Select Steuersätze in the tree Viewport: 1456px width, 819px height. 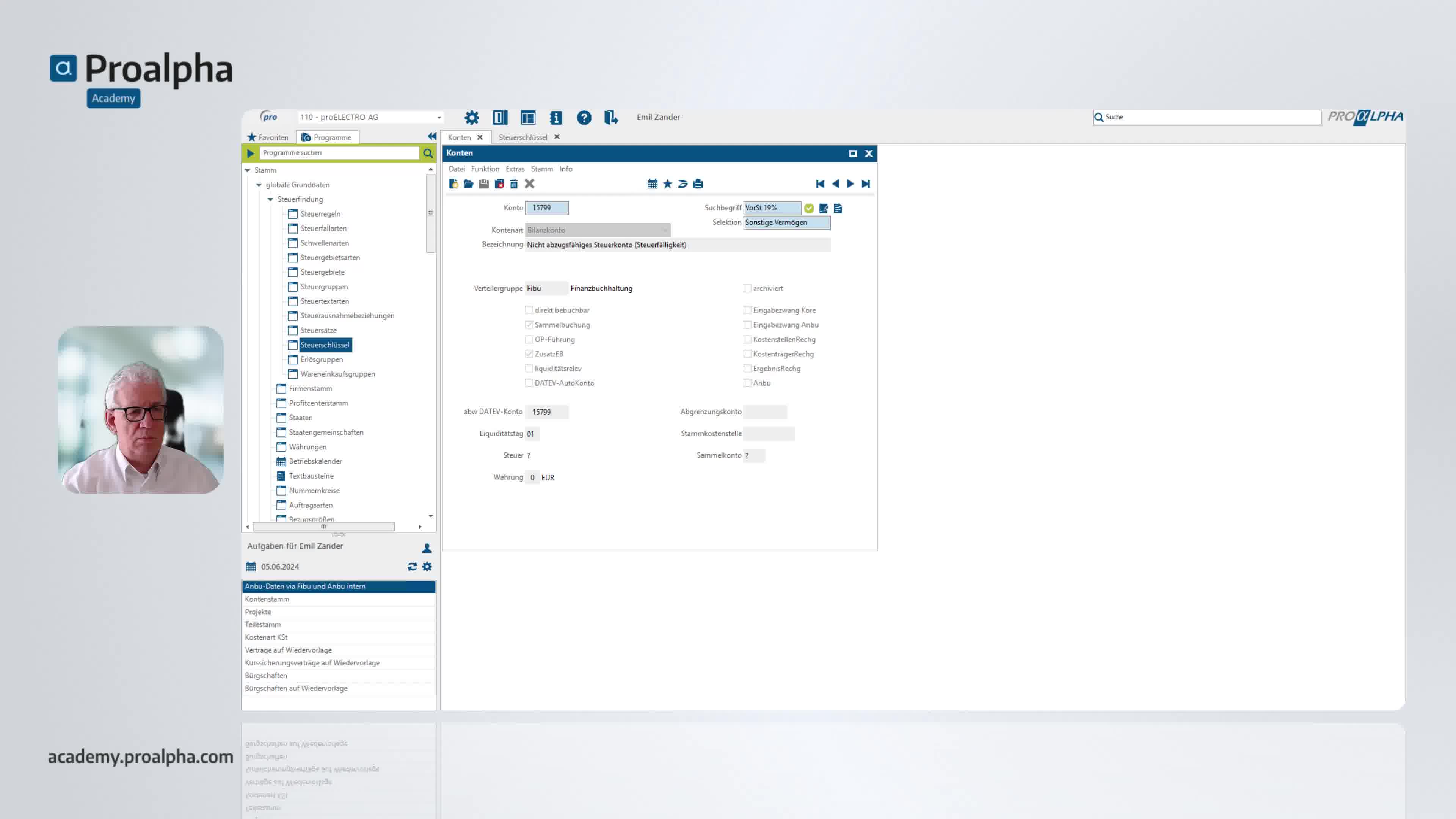pyautogui.click(x=318, y=330)
